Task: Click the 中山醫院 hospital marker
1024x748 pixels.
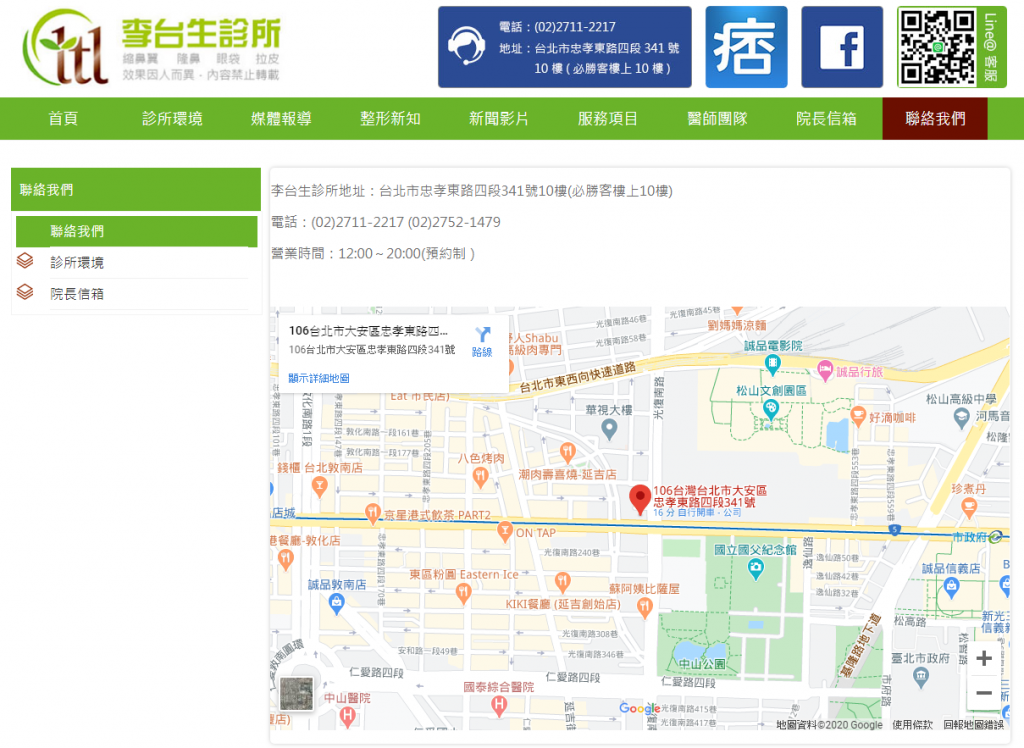Action: [x=347, y=717]
